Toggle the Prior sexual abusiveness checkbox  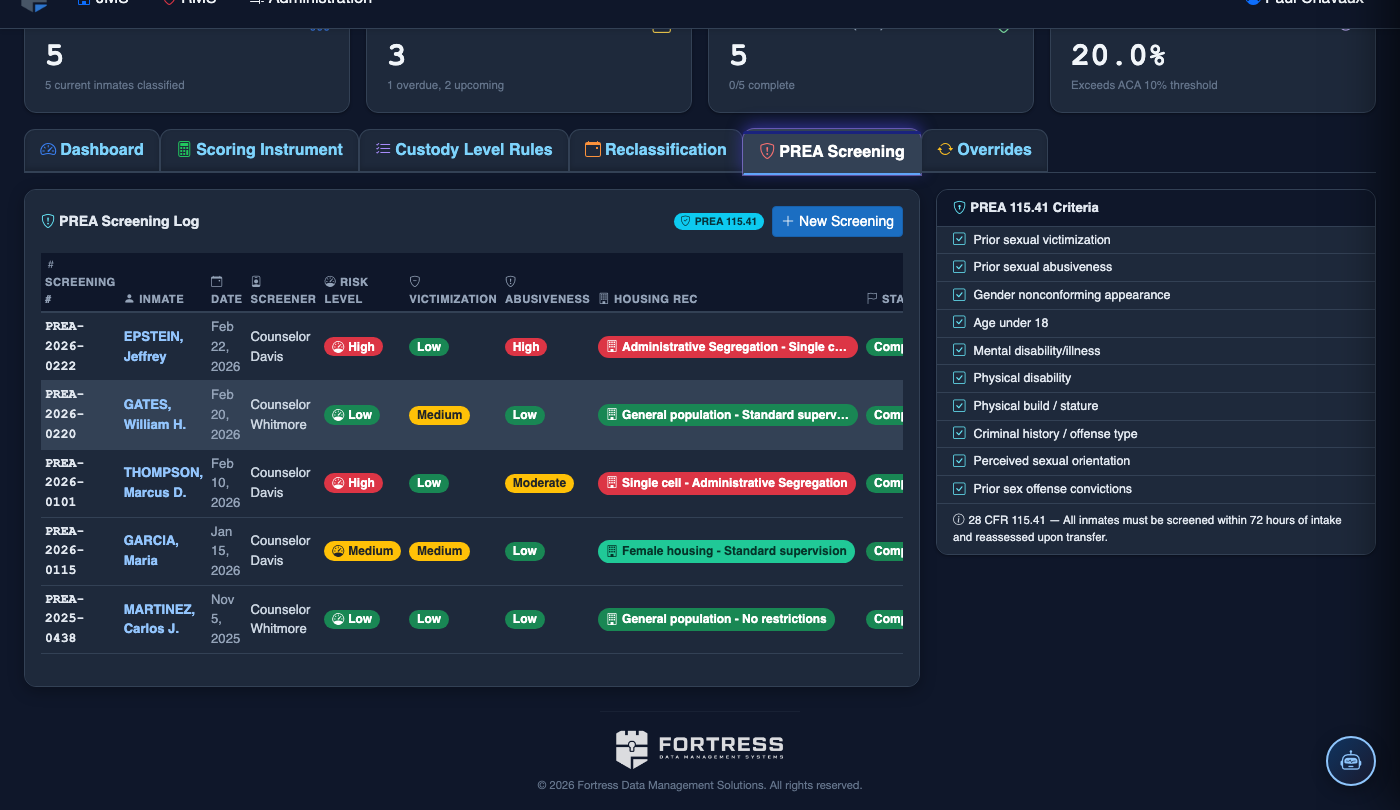pyautogui.click(x=959, y=267)
